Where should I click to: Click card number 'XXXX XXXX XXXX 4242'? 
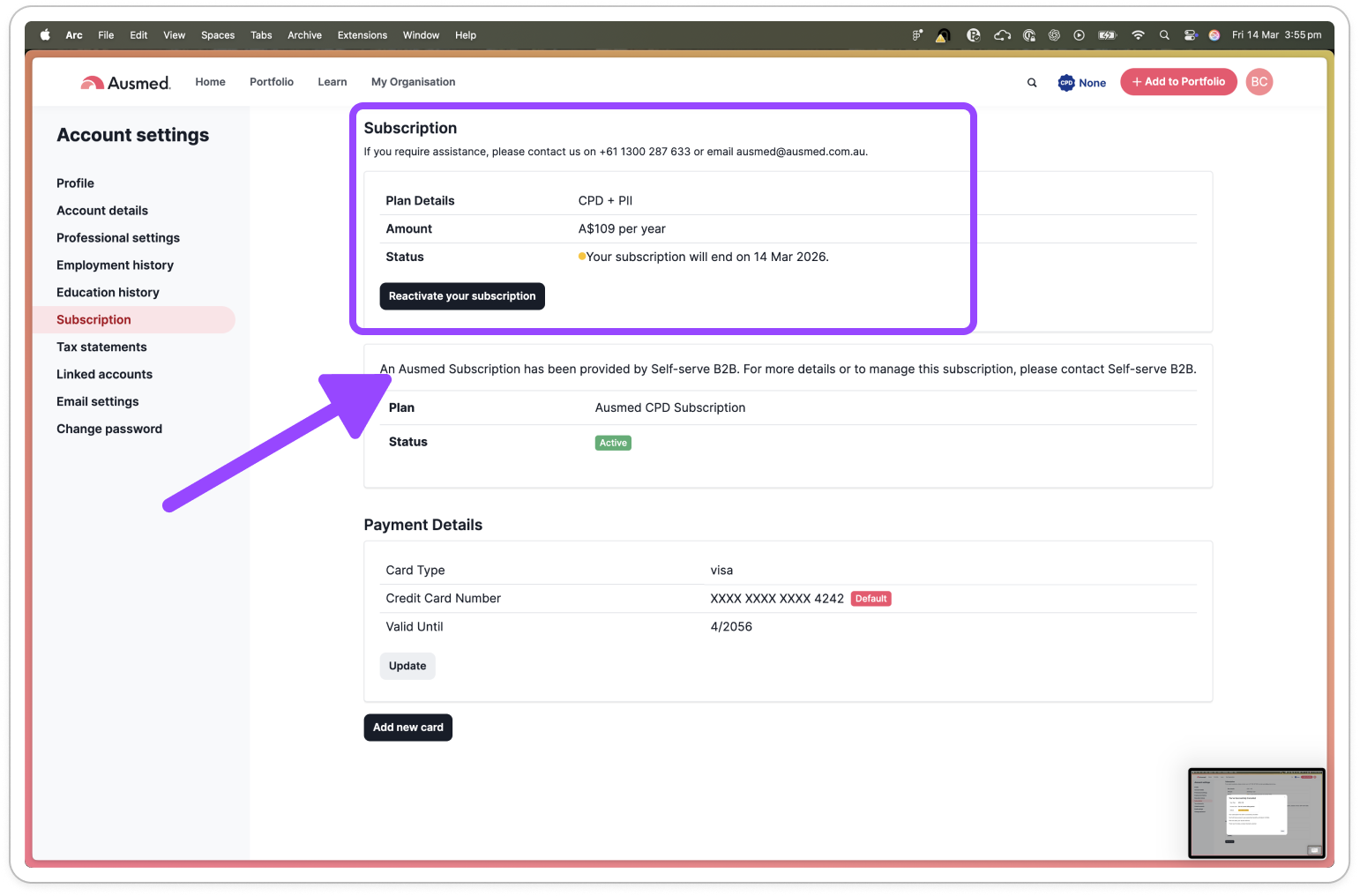pos(777,599)
